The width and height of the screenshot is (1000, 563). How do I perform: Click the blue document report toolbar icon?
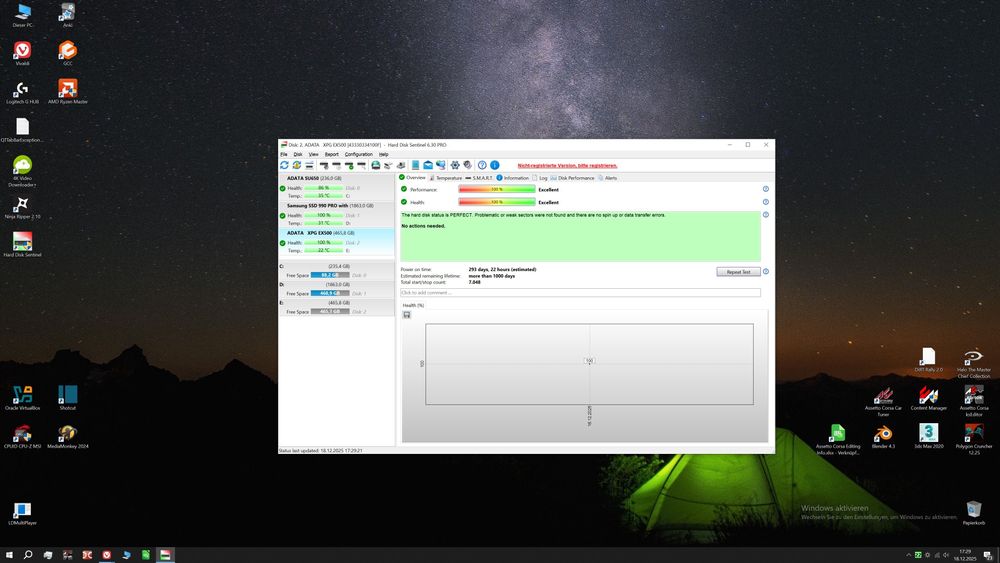coord(415,165)
